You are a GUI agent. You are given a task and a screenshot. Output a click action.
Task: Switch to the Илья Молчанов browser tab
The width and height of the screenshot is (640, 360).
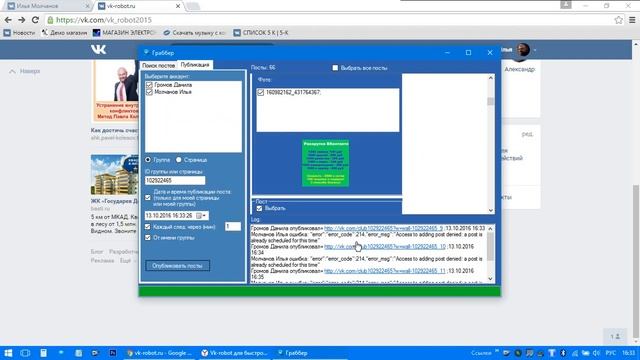point(48,6)
